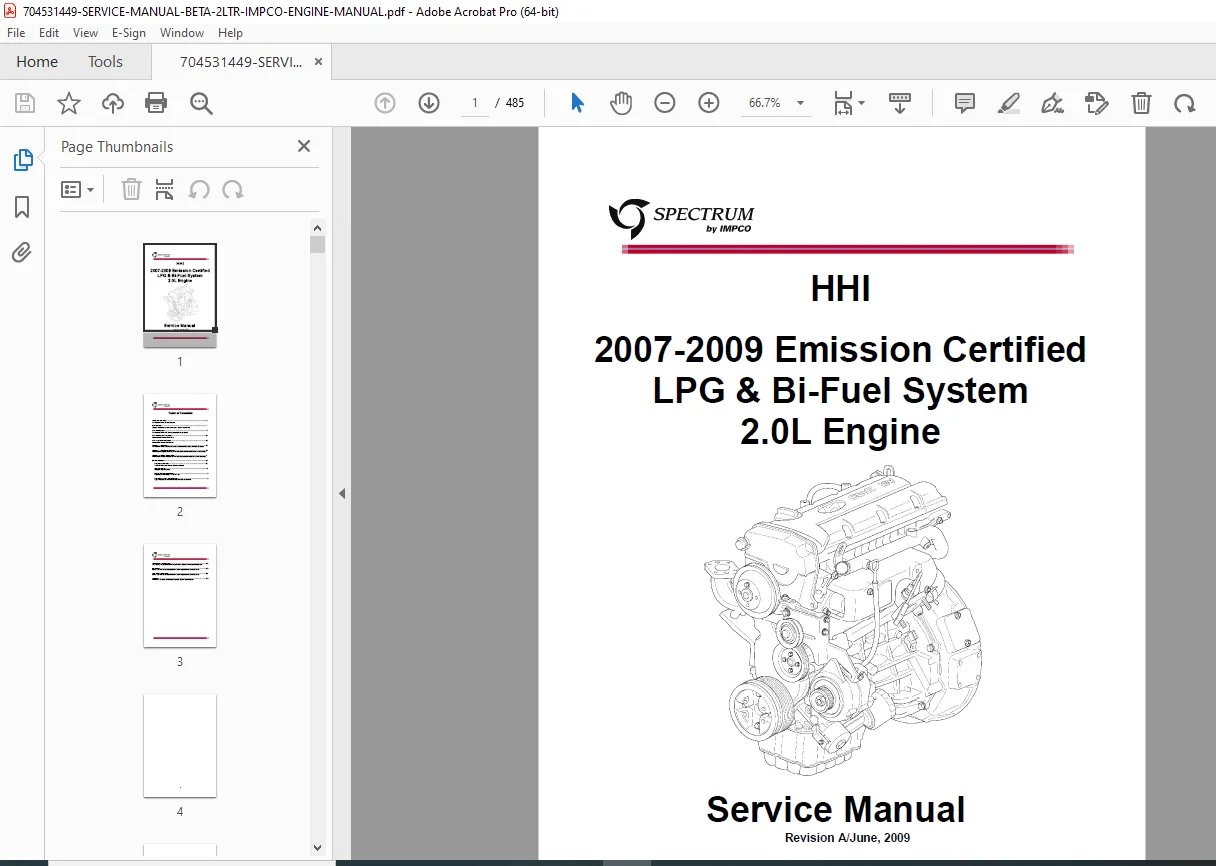Open the View menu
This screenshot has height=866, width=1216.
[86, 33]
